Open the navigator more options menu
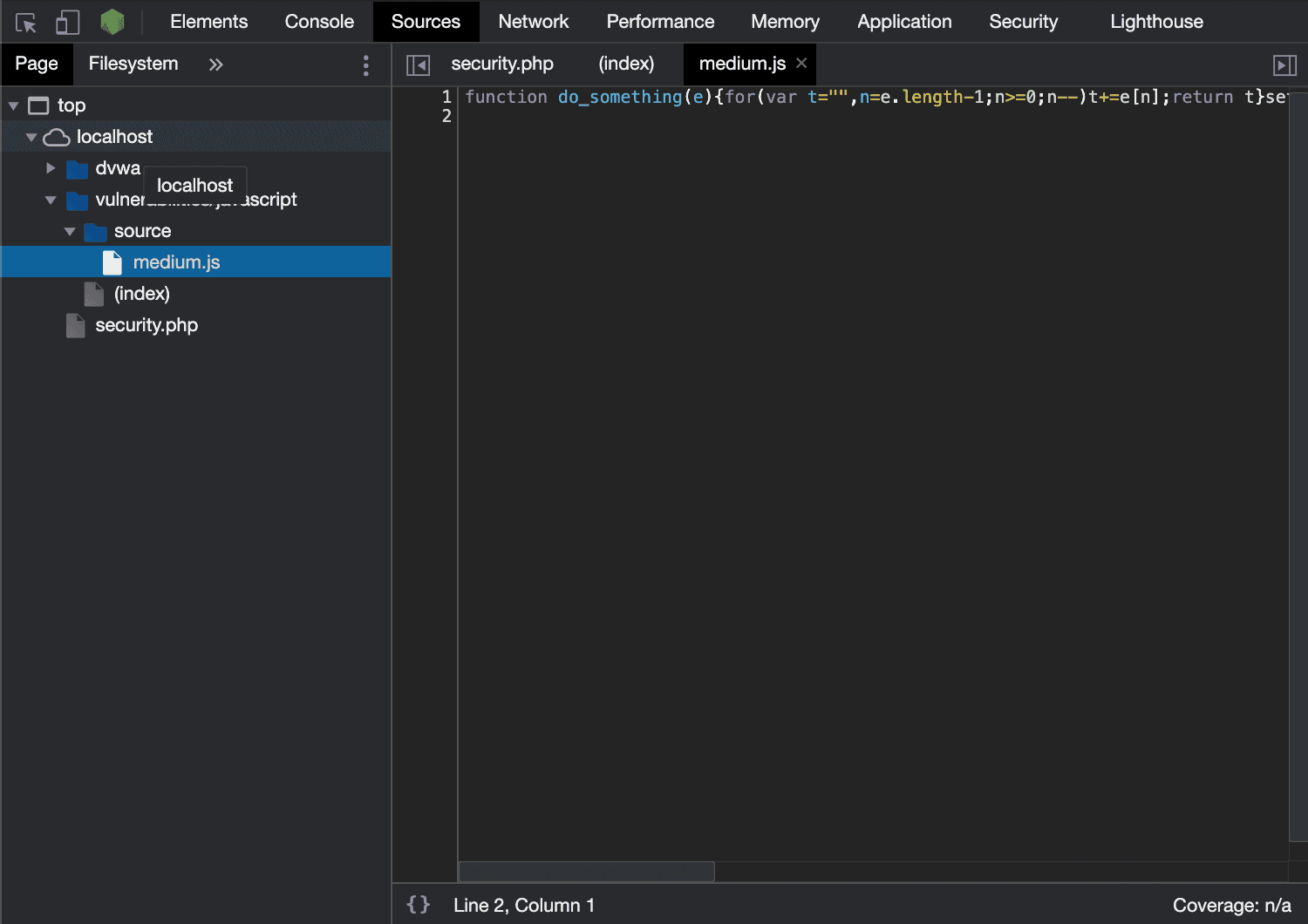 click(x=365, y=65)
